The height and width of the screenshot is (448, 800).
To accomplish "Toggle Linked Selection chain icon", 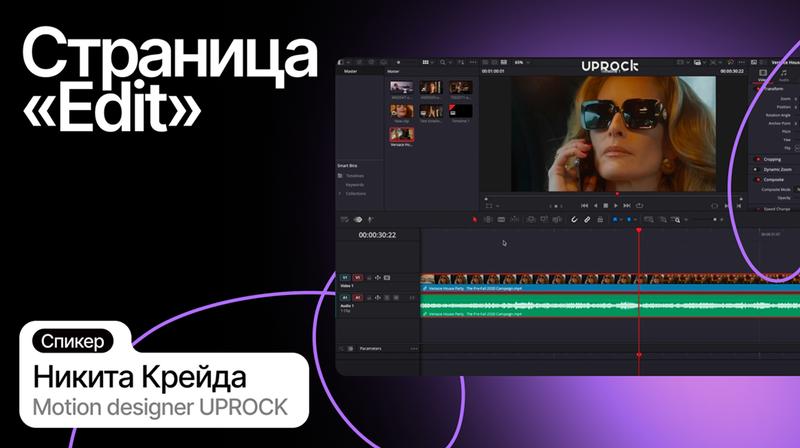I will [587, 220].
